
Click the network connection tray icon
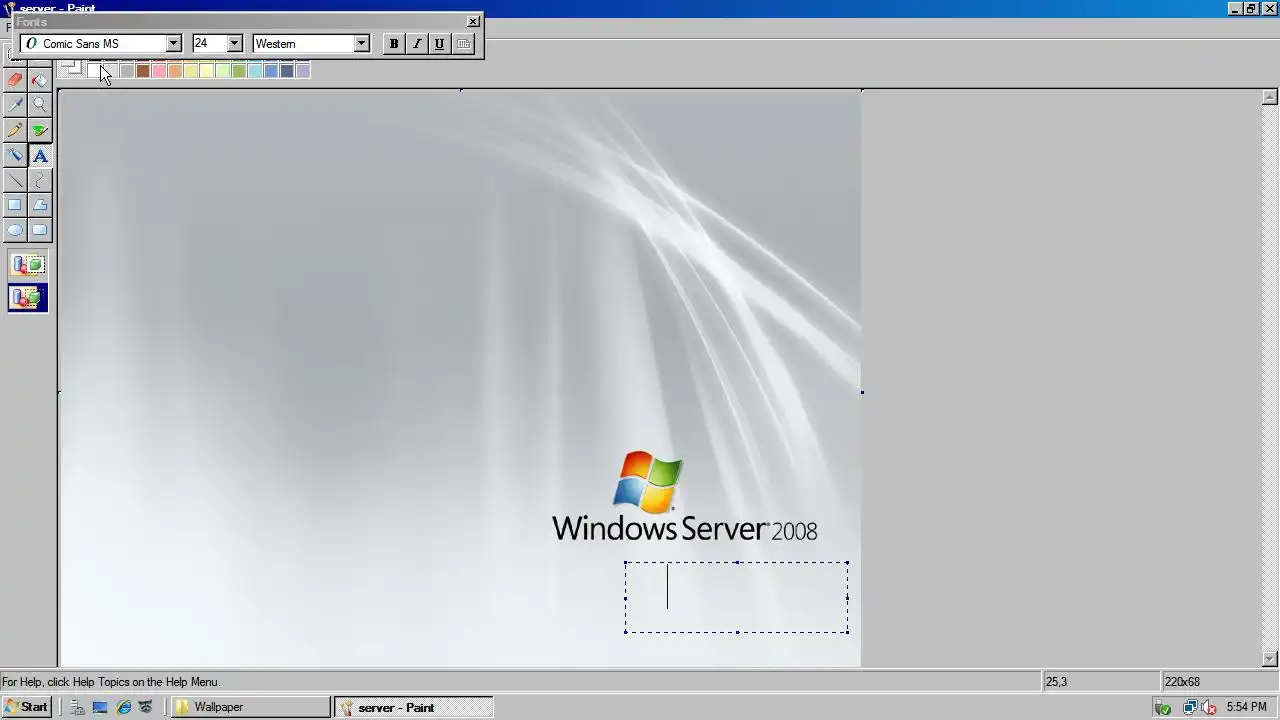(1190, 707)
